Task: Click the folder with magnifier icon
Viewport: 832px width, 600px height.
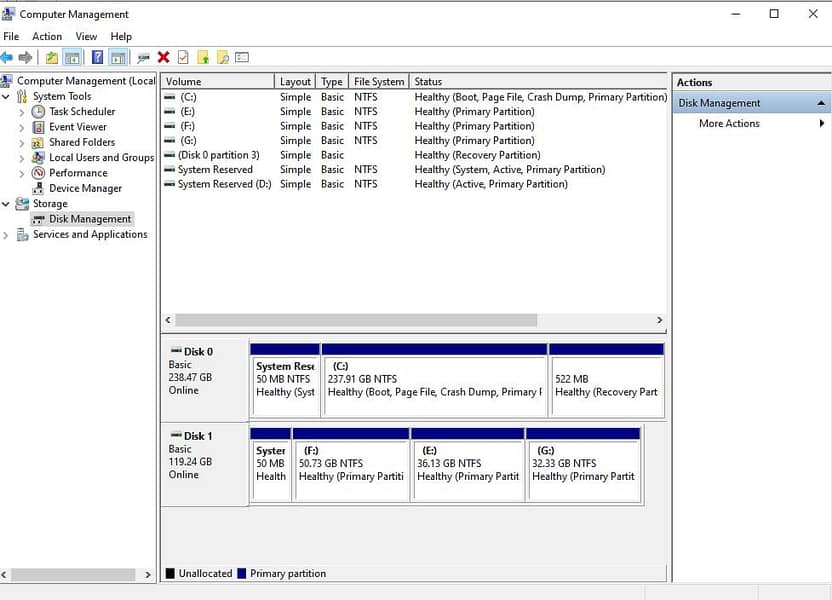Action: [x=223, y=57]
